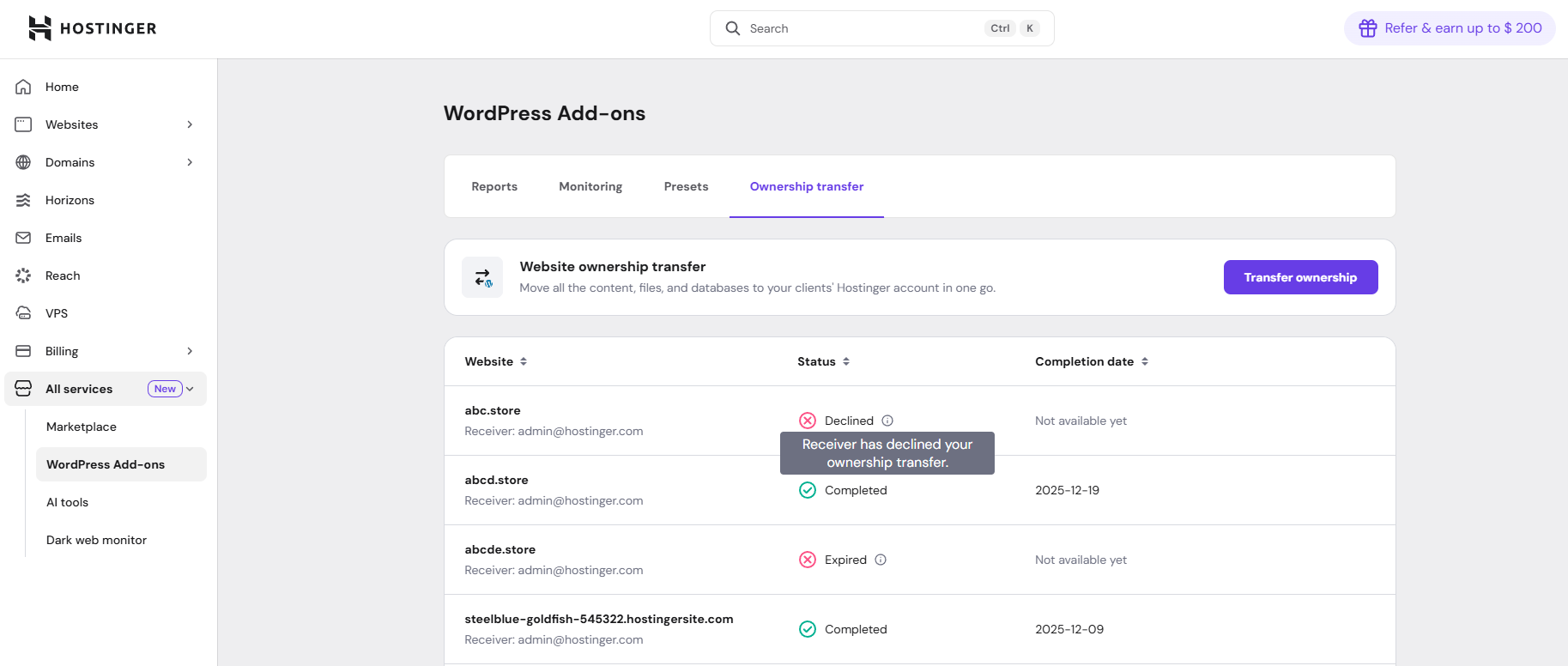Expand the Websites sidebar submenu
Image resolution: width=1568 pixels, height=666 pixels.
(190, 124)
